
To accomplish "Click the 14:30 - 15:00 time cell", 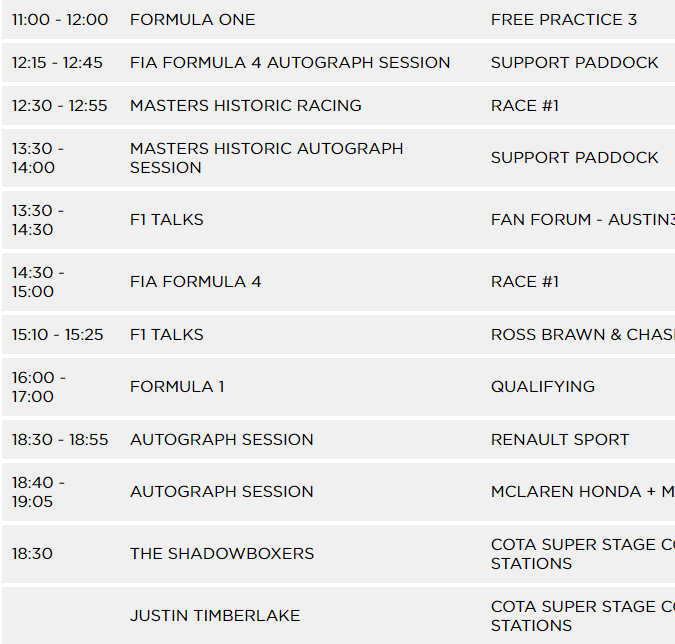I will (38, 282).
